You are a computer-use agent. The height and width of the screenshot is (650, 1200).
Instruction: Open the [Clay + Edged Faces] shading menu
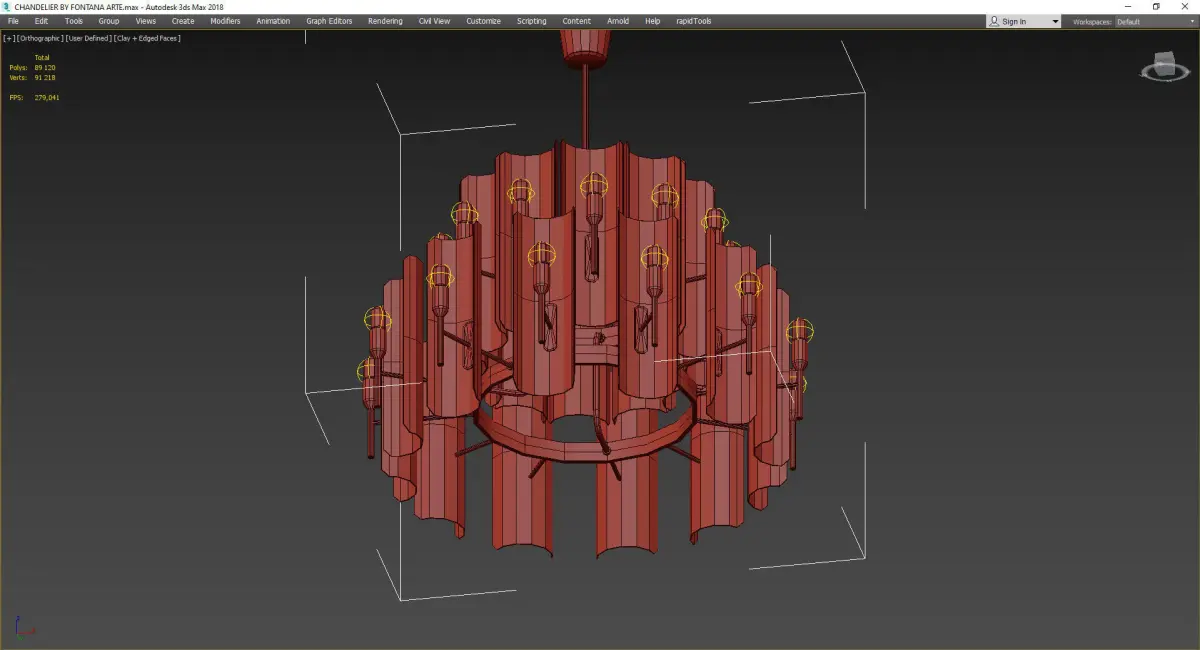(x=147, y=38)
